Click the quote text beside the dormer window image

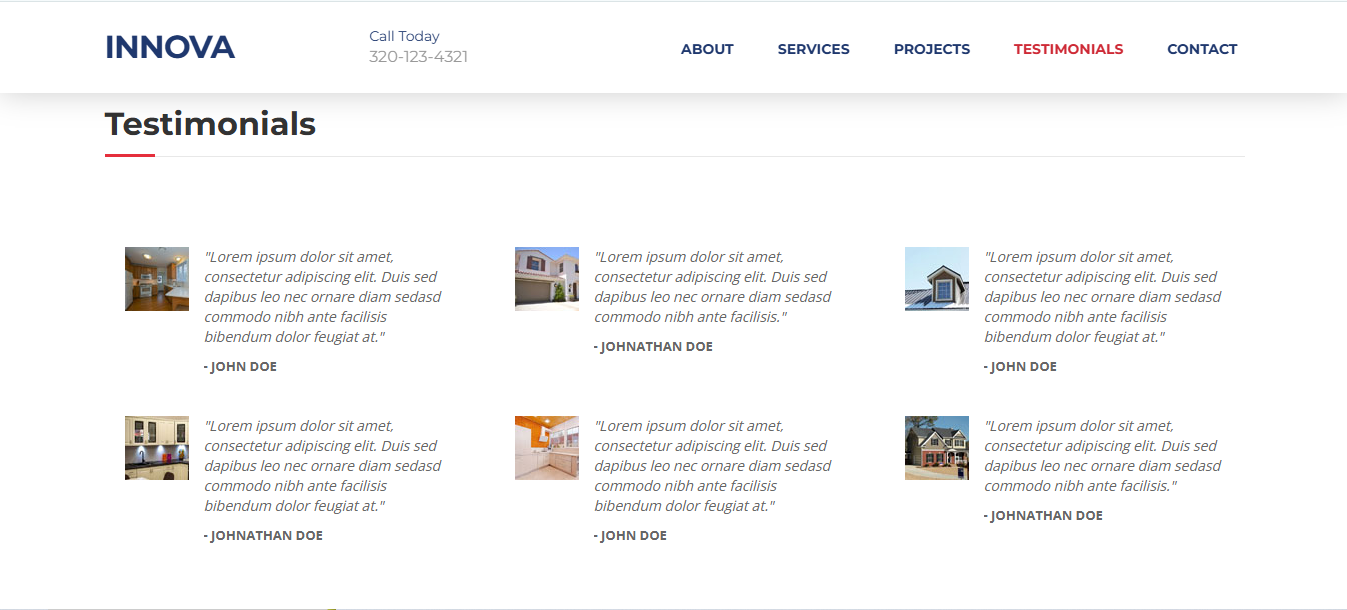[1103, 297]
